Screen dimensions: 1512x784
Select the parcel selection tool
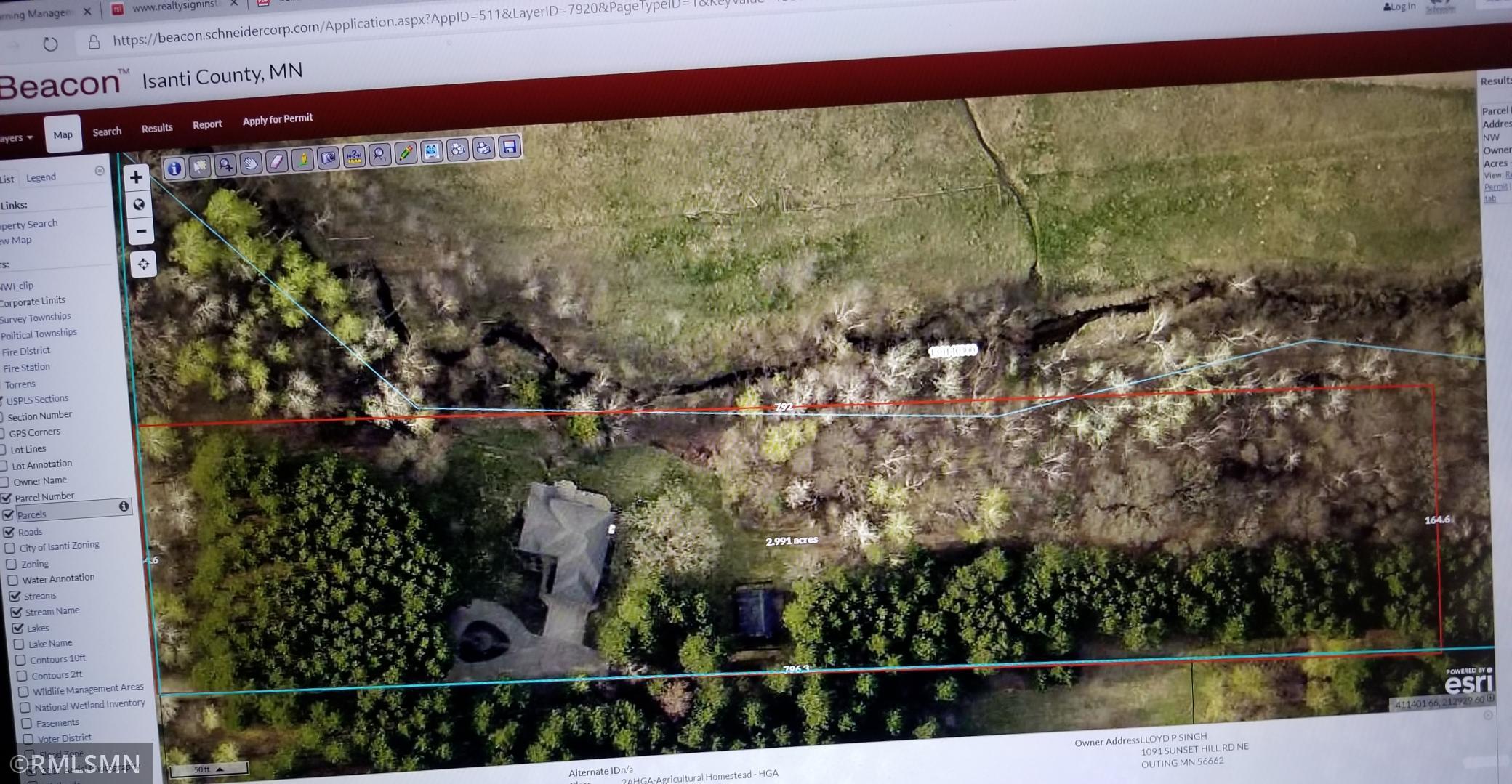click(199, 166)
